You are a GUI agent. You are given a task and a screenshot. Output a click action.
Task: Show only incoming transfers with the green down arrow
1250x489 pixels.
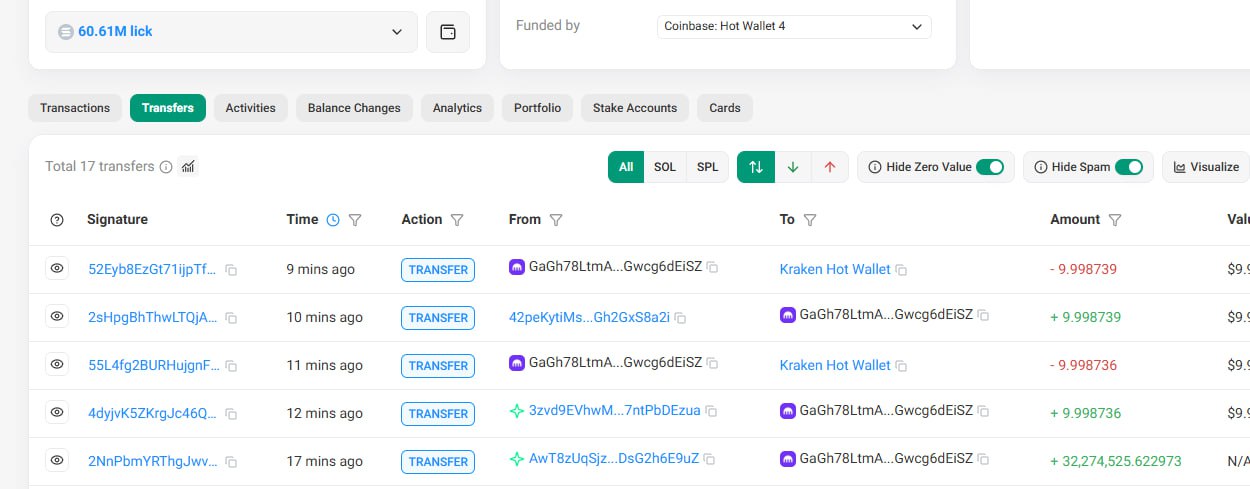click(x=793, y=167)
